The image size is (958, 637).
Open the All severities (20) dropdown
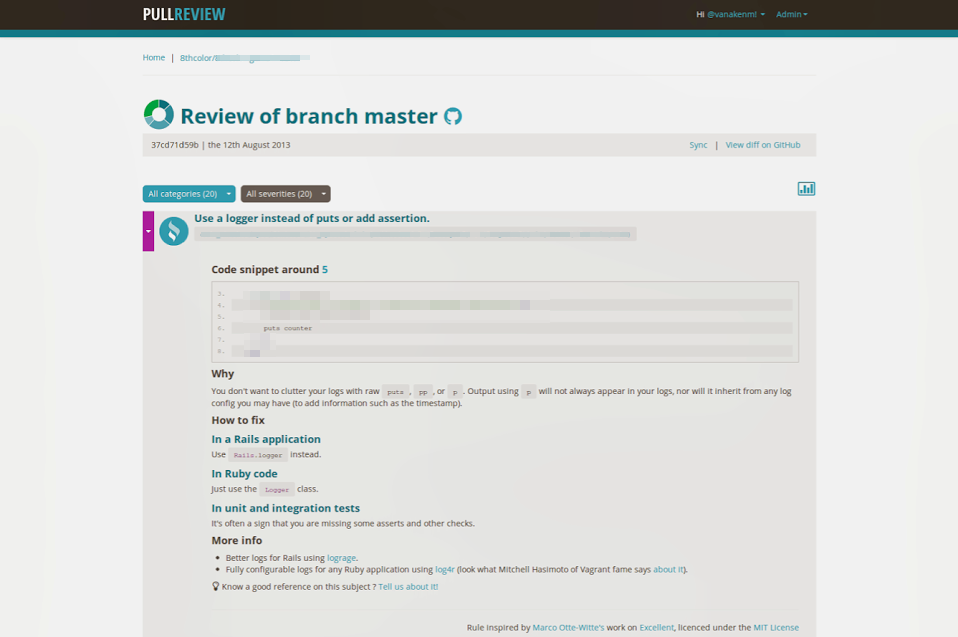pyautogui.click(x=285, y=194)
